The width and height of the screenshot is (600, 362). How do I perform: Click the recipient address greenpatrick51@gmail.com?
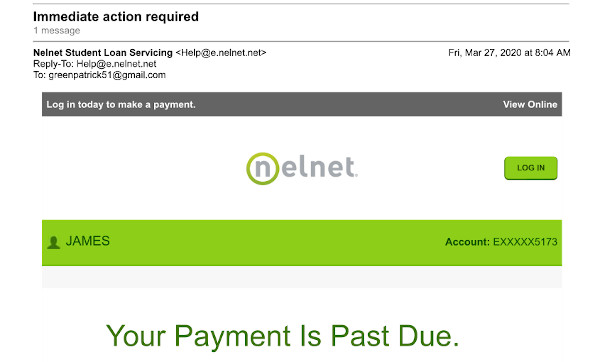107,75
